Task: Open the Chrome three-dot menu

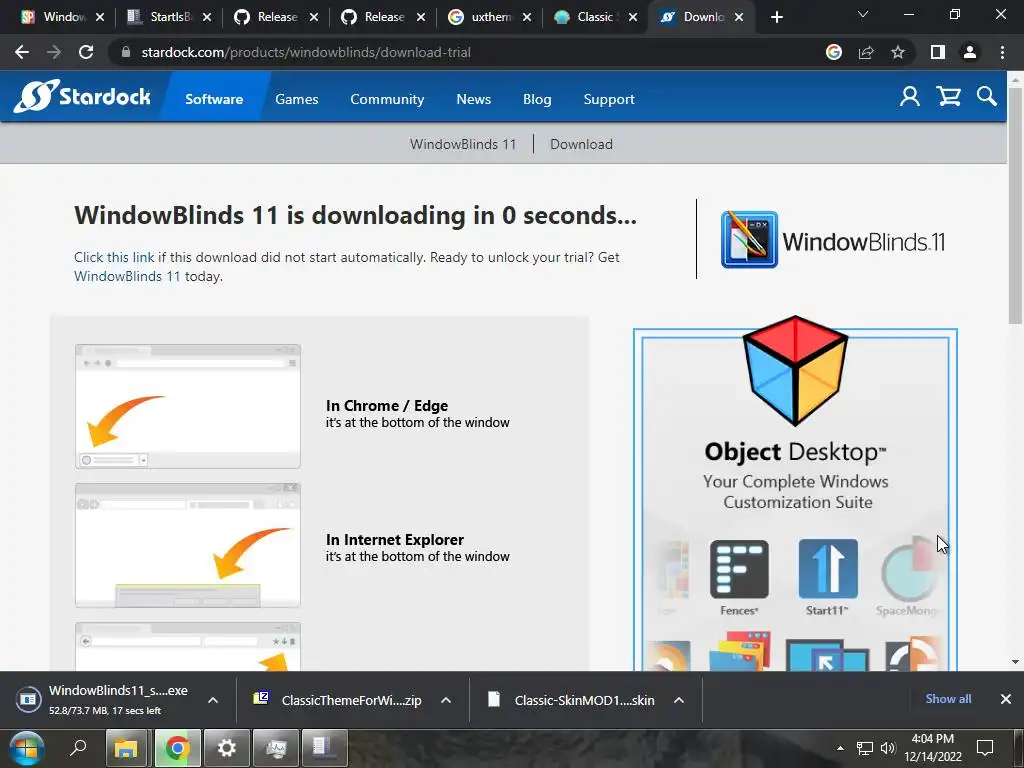Action: click(1002, 52)
